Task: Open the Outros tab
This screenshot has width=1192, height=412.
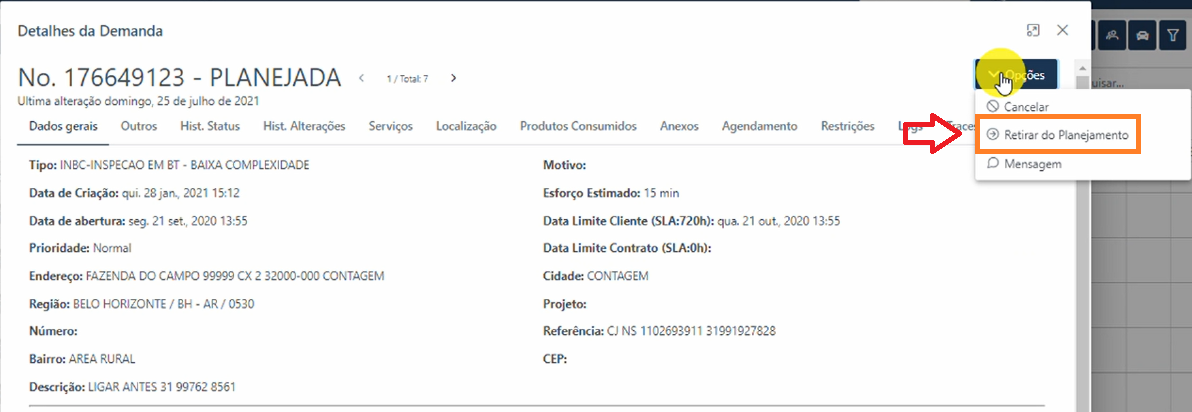Action: coord(138,126)
